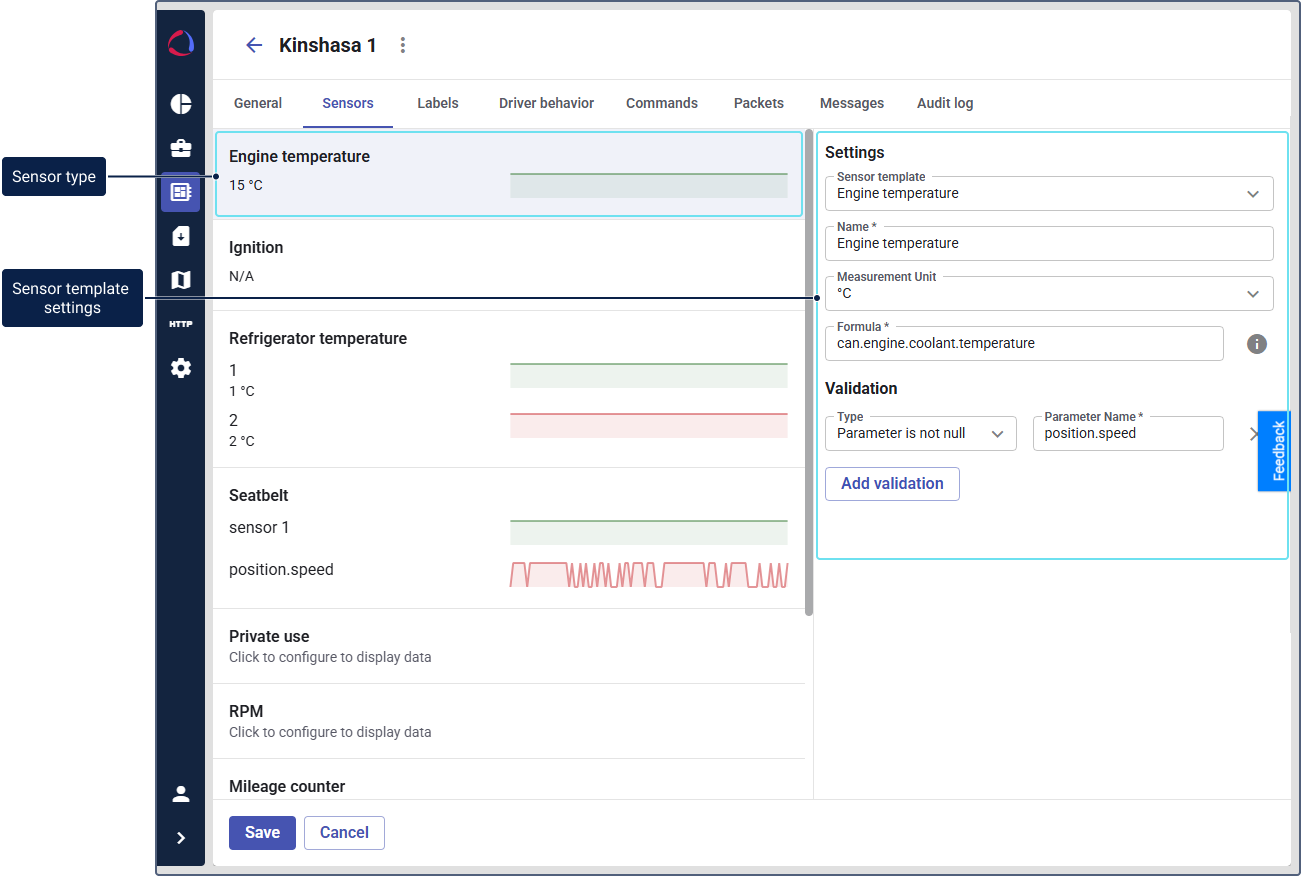Click the 15 °C engine temperature value

(246, 185)
